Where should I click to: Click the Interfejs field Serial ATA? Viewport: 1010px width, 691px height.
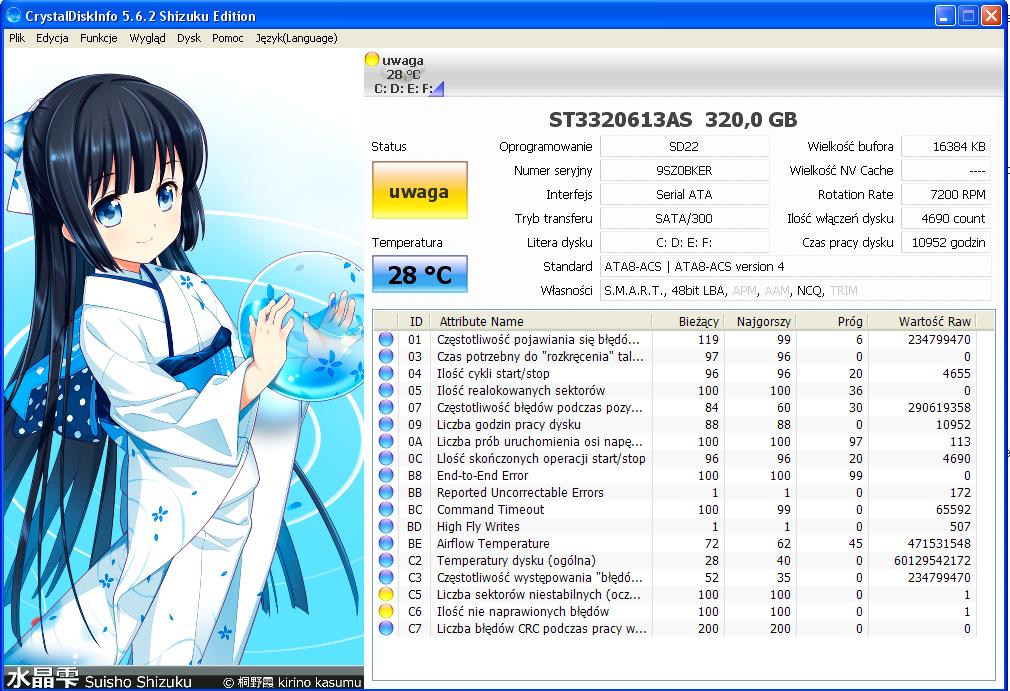[684, 194]
